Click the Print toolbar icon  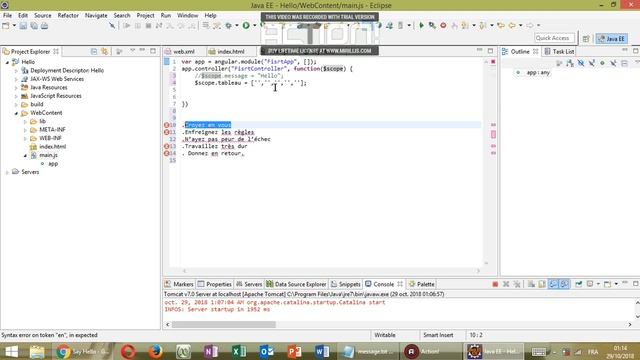44,26
